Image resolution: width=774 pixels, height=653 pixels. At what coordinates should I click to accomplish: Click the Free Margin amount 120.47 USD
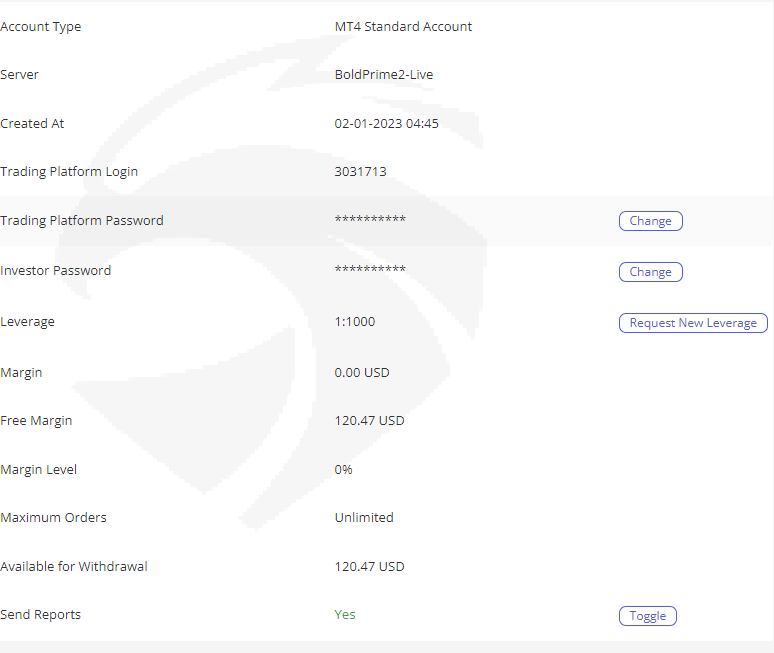click(x=369, y=421)
